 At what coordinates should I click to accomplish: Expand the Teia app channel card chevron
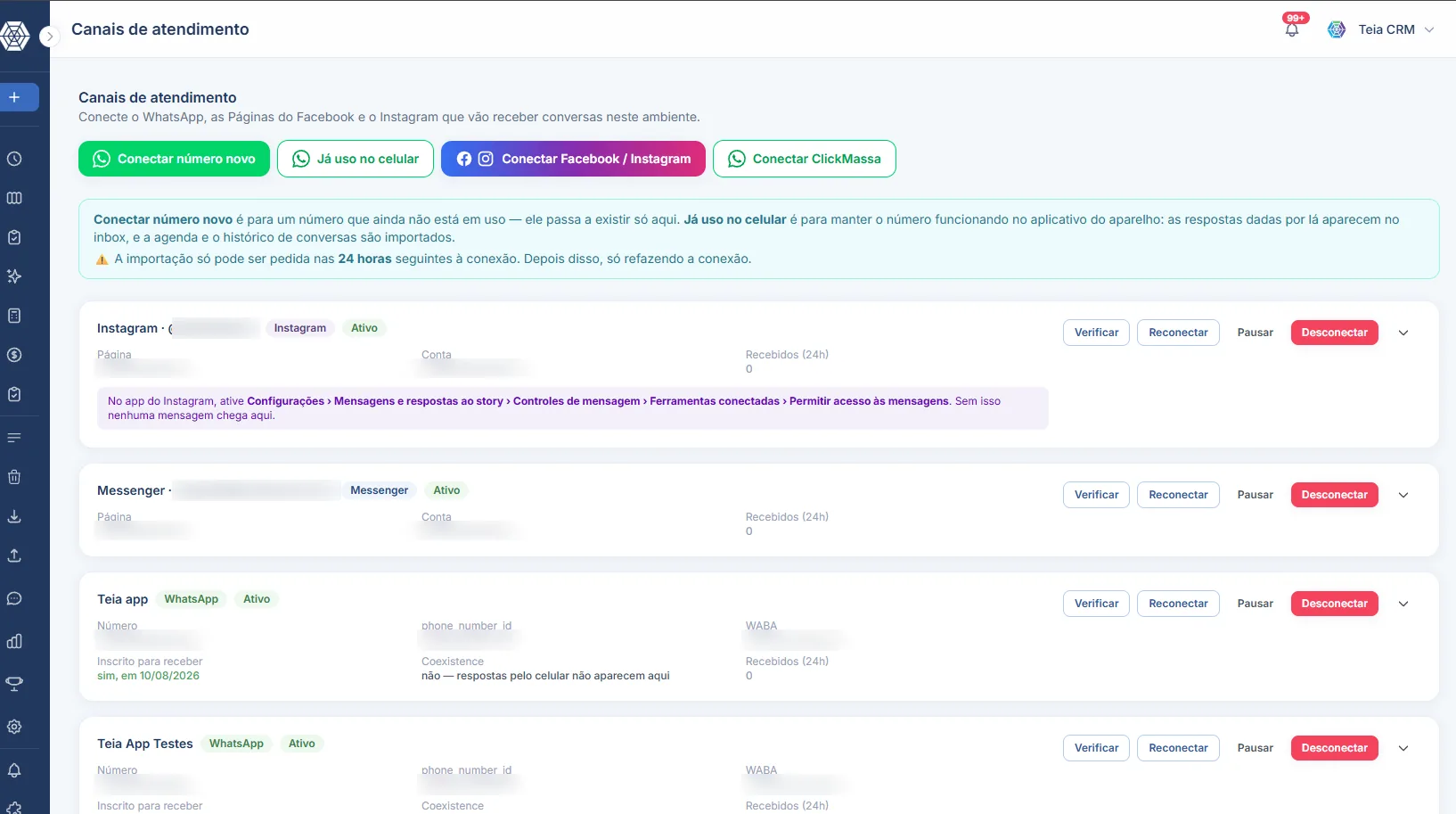(x=1403, y=604)
